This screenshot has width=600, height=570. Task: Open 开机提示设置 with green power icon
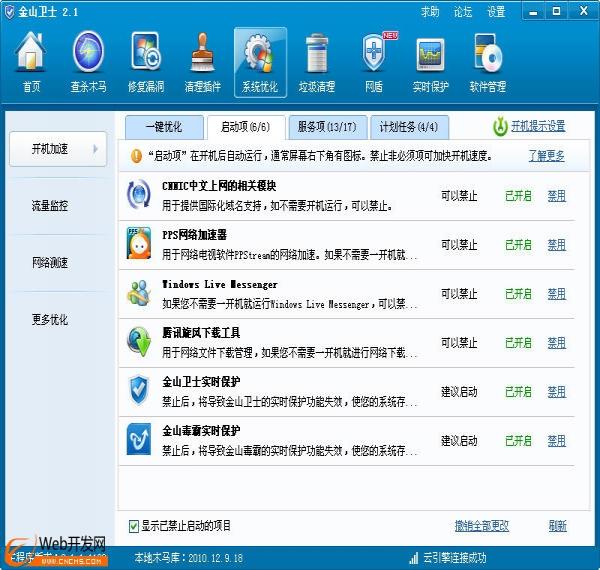[528, 127]
